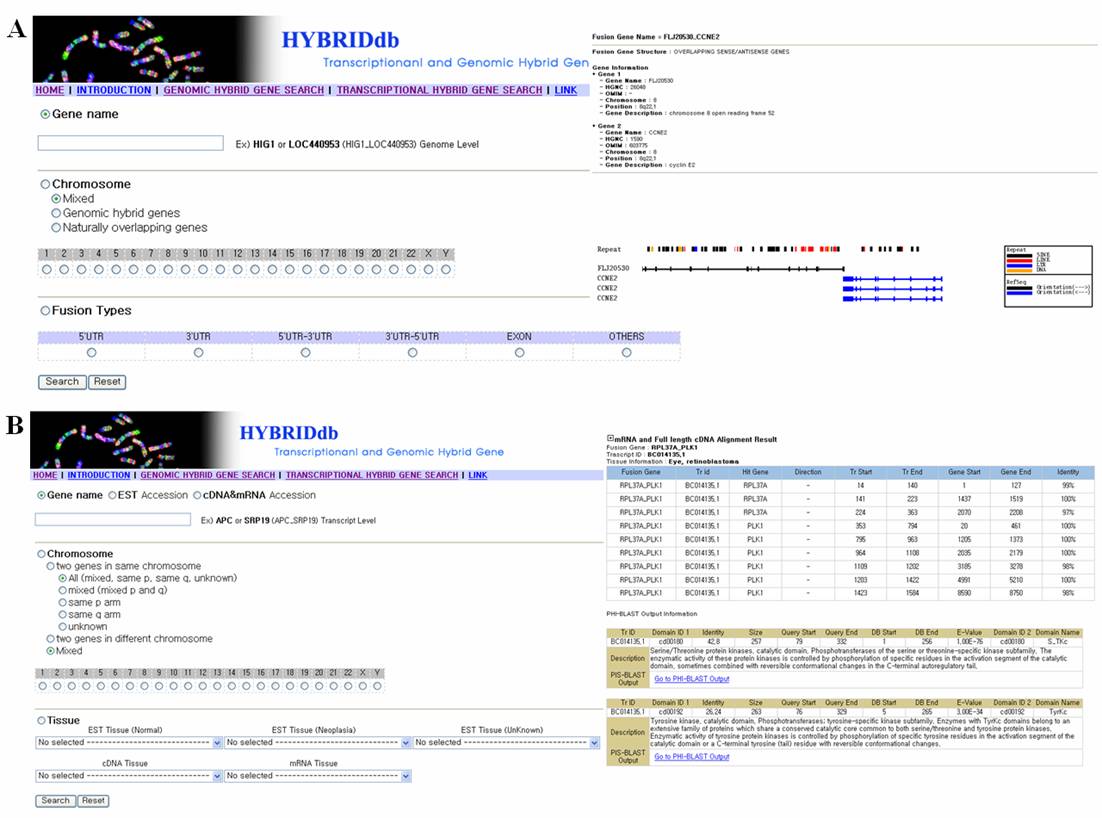The width and height of the screenshot is (1102, 818).
Task: Pick the 3'UTR fusion type radio
Action: (198, 353)
